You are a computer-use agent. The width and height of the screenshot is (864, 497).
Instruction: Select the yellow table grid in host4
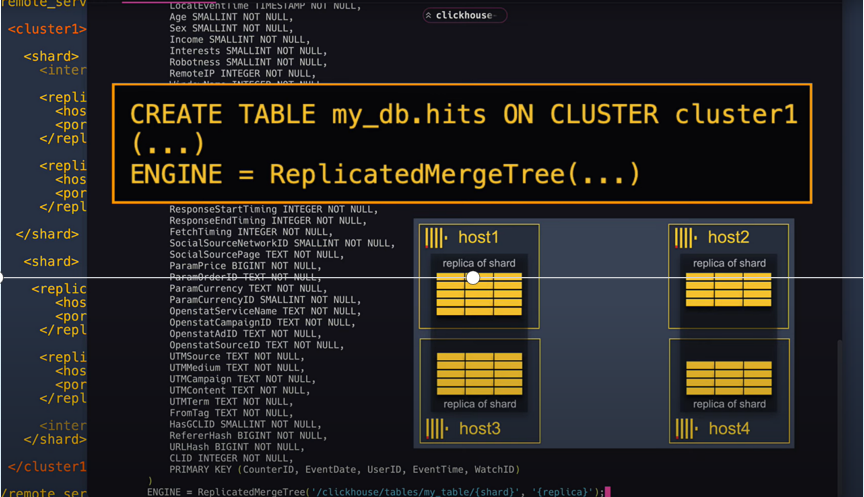(729, 378)
